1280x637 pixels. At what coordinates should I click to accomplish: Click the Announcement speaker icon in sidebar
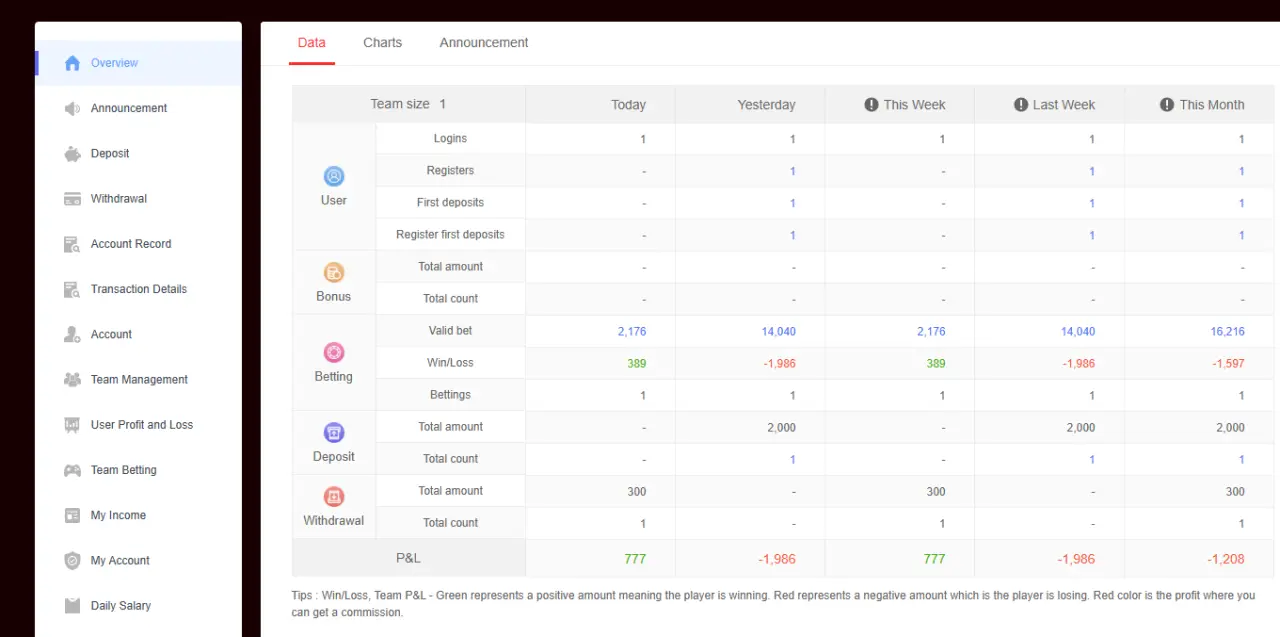[72, 108]
